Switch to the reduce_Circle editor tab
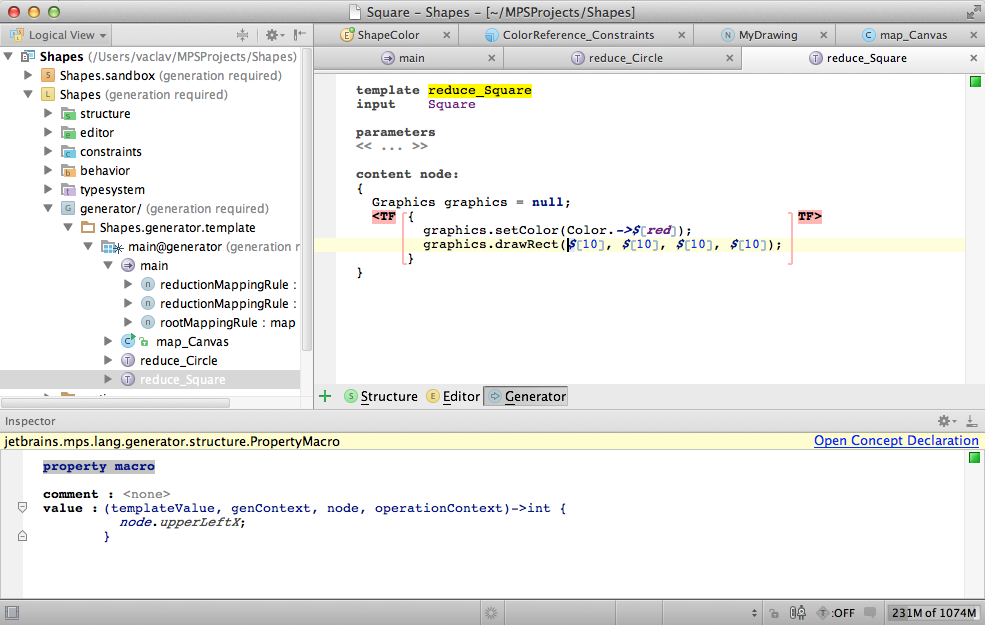The height and width of the screenshot is (625, 985). point(625,58)
